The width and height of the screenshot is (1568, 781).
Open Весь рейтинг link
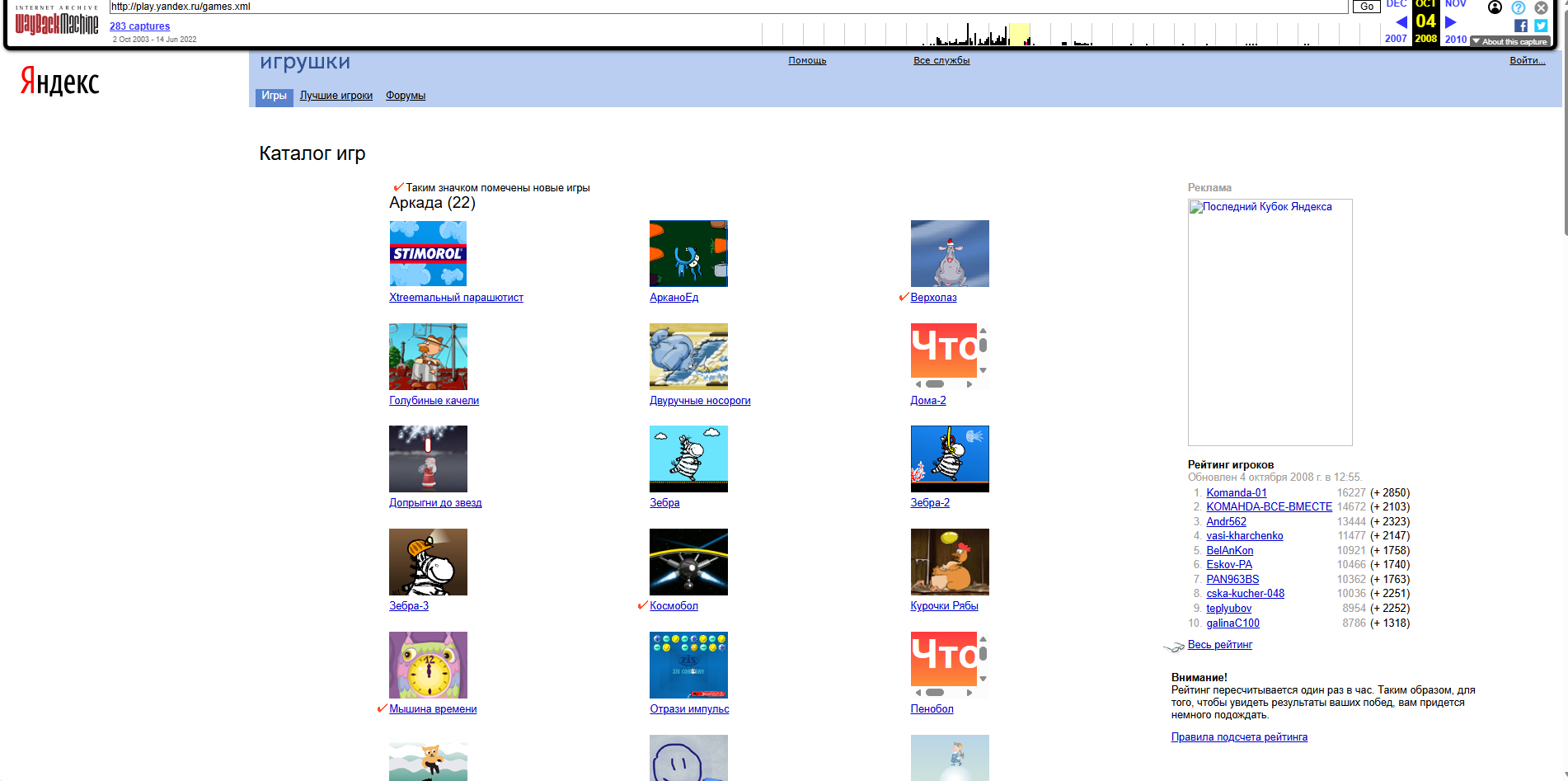1220,645
